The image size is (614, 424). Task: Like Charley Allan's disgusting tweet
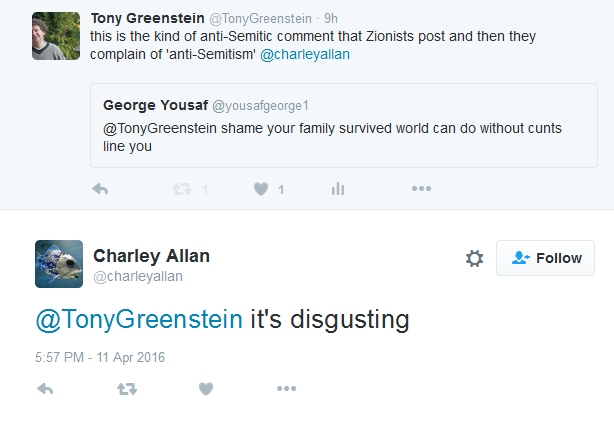[x=206, y=389]
